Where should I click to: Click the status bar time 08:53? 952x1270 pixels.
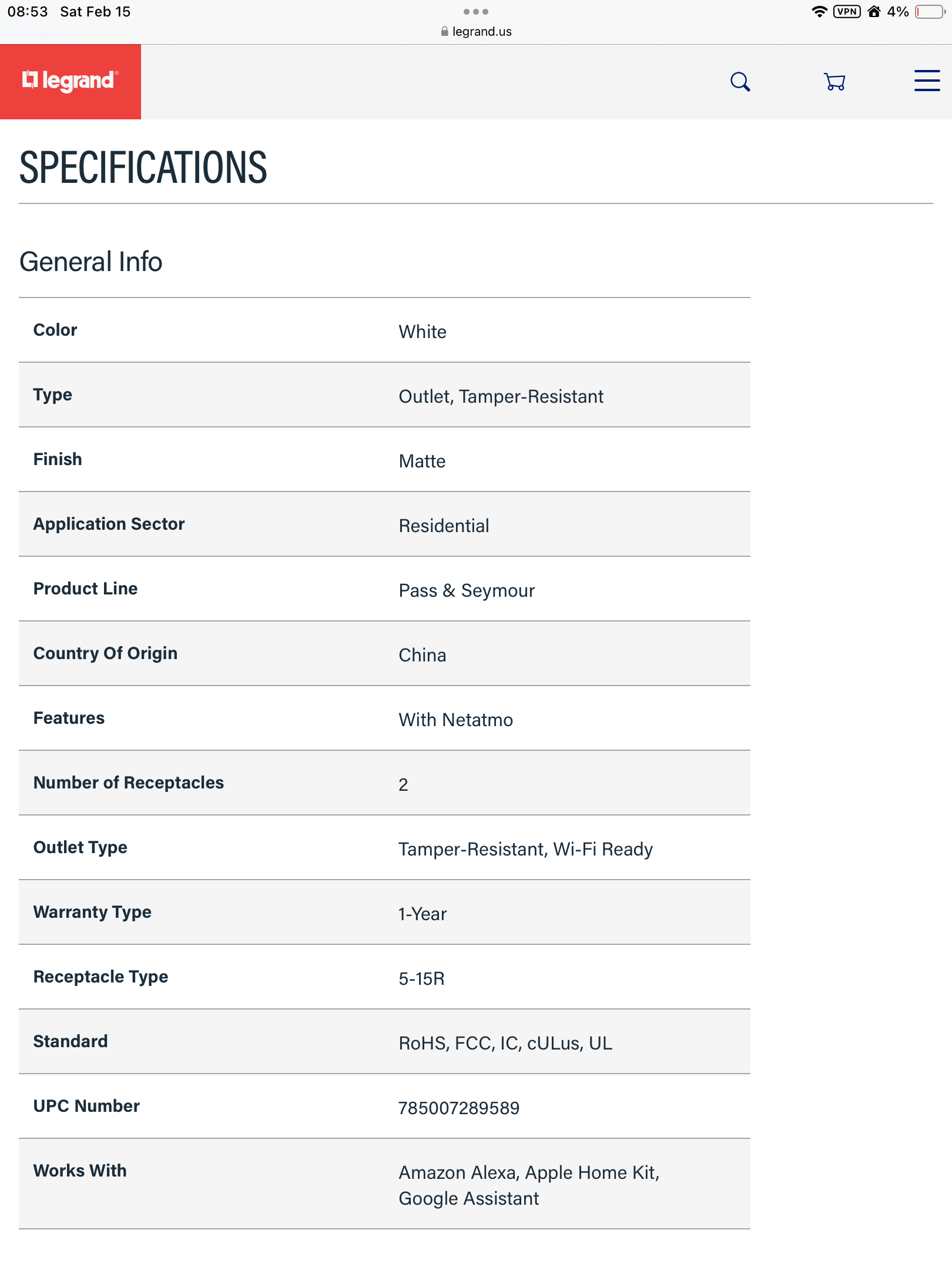tap(28, 12)
